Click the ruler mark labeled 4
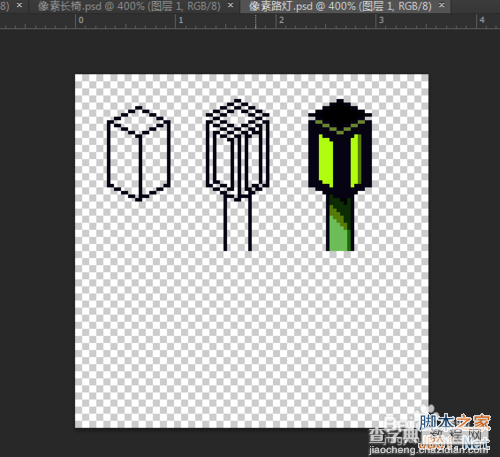The image size is (500, 457). pos(482,20)
